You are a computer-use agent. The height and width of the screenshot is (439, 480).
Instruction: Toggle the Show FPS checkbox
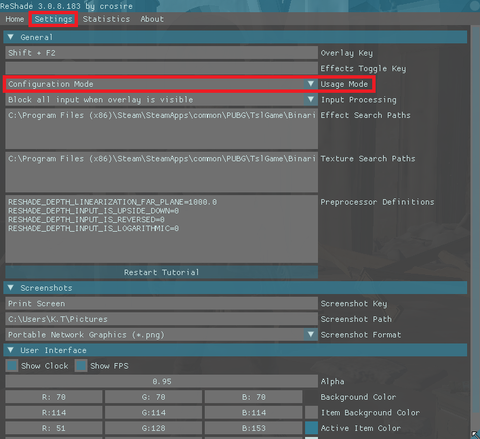[81, 366]
